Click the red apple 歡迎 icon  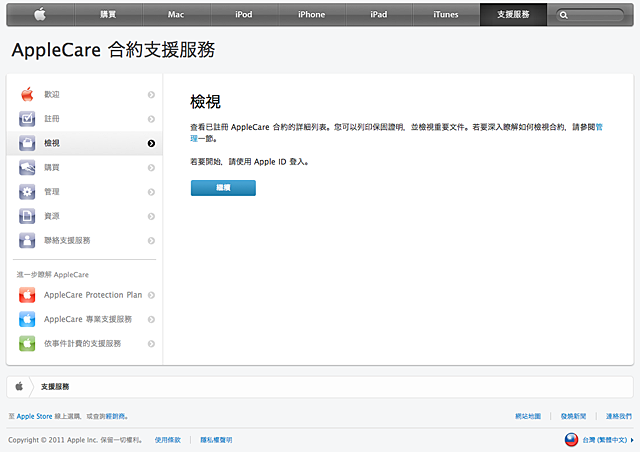(x=27, y=94)
